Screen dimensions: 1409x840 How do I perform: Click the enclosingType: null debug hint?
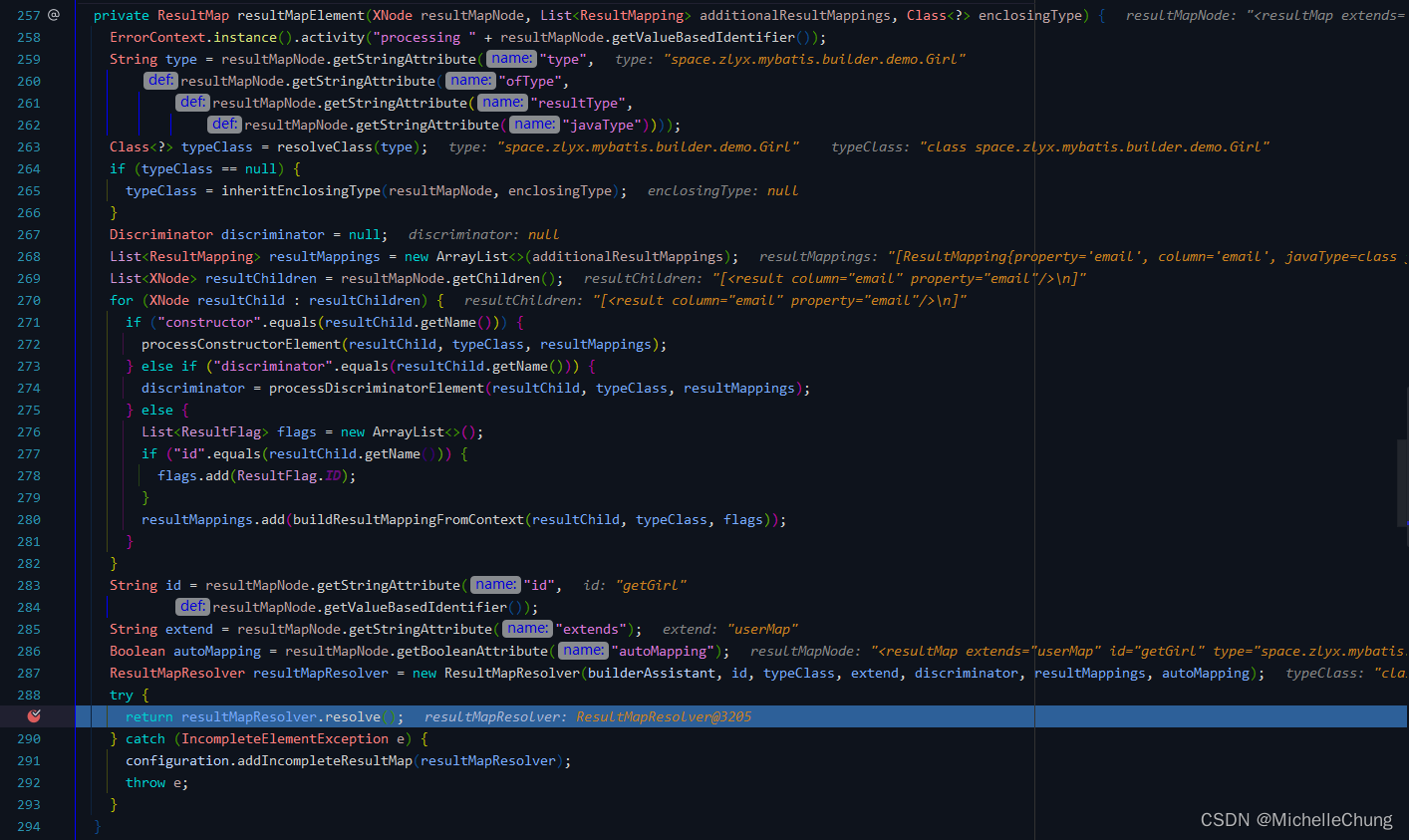[x=723, y=190]
